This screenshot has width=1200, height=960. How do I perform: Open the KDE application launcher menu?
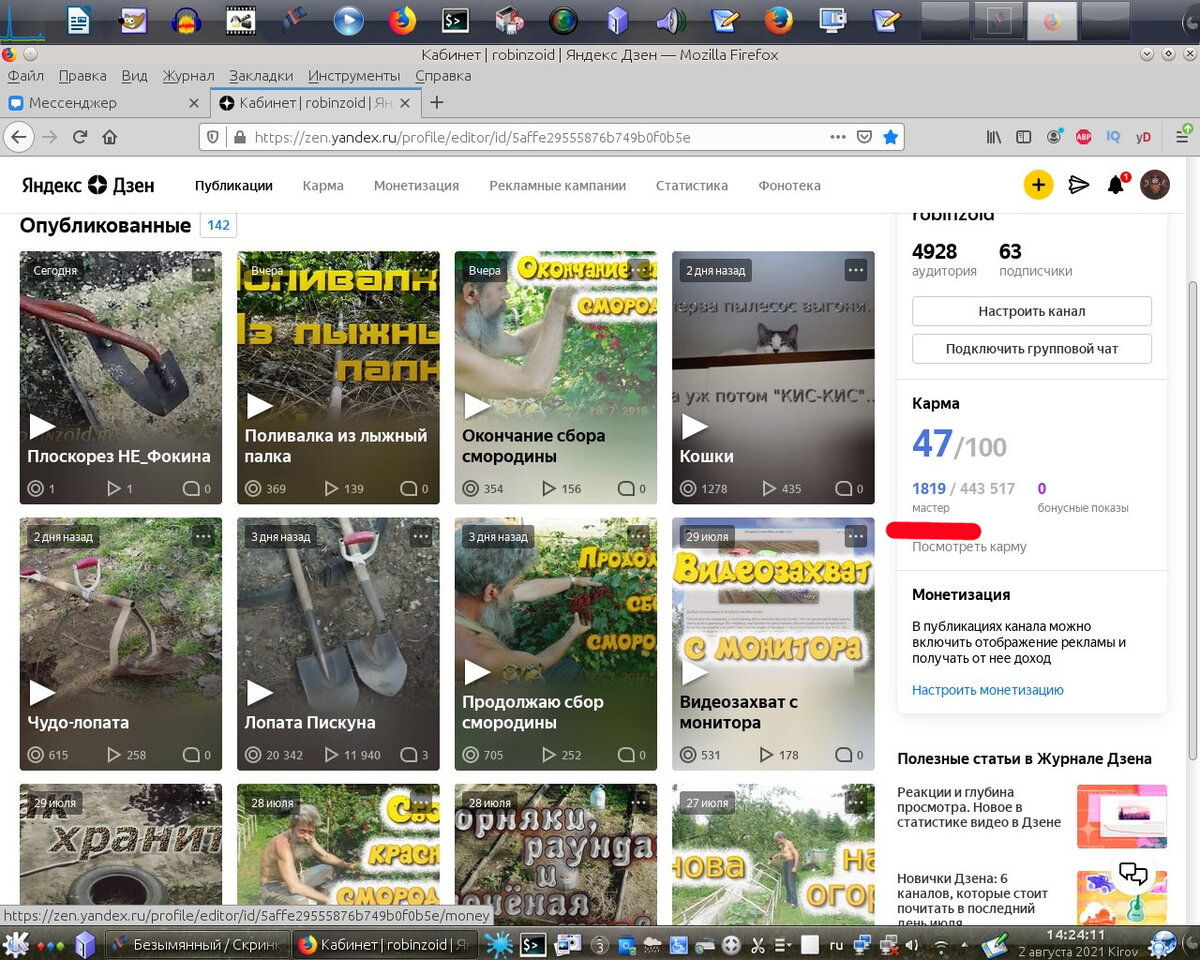(17, 944)
